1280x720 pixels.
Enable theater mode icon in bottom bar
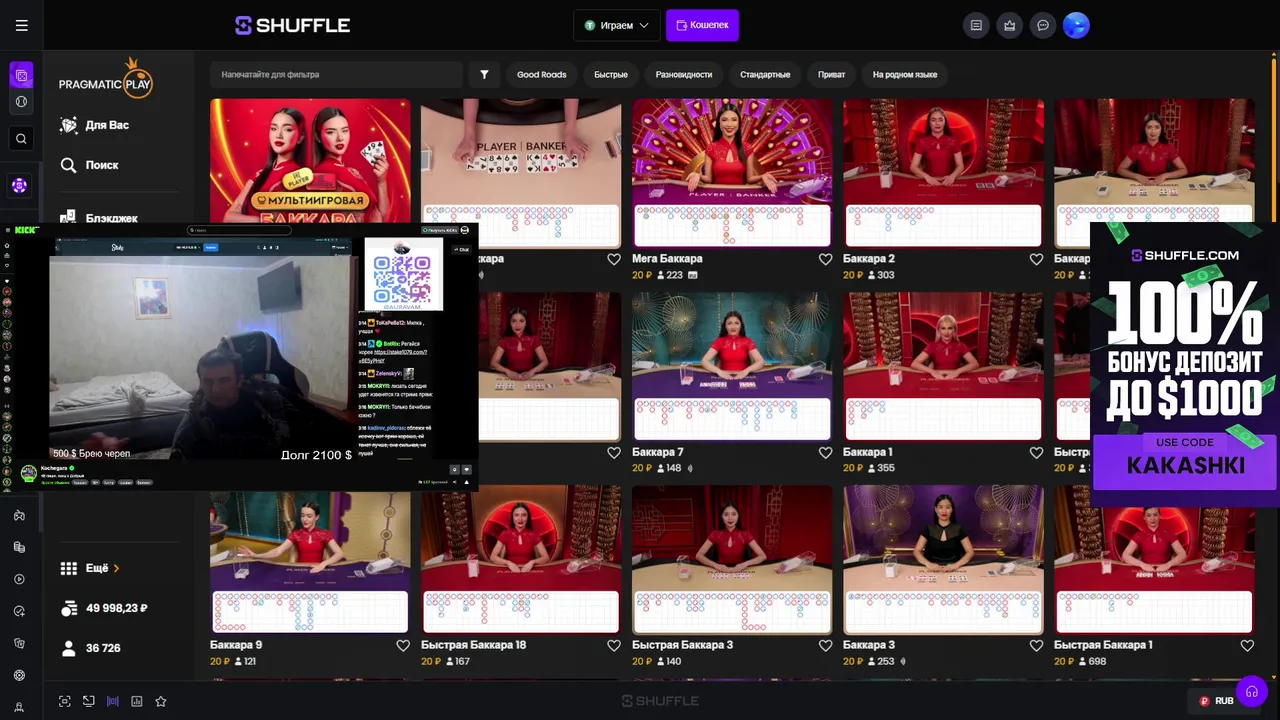coord(65,701)
